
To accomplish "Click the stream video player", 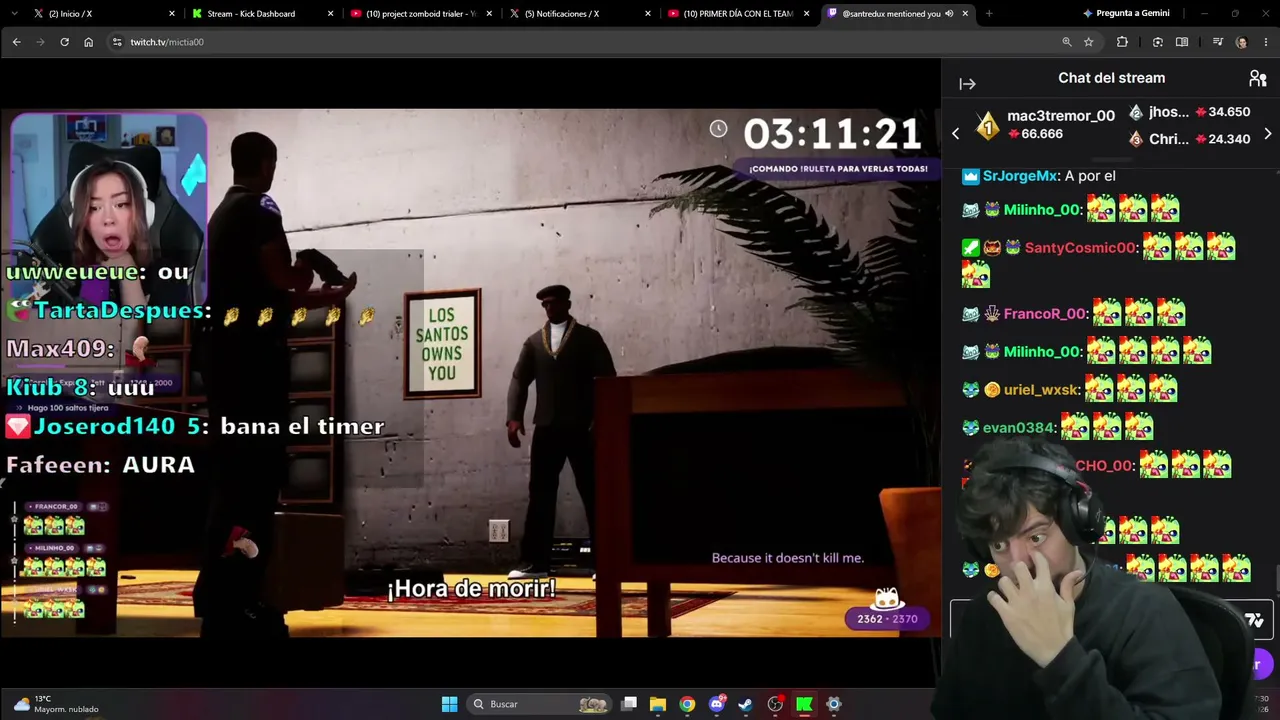I will click(x=470, y=372).
